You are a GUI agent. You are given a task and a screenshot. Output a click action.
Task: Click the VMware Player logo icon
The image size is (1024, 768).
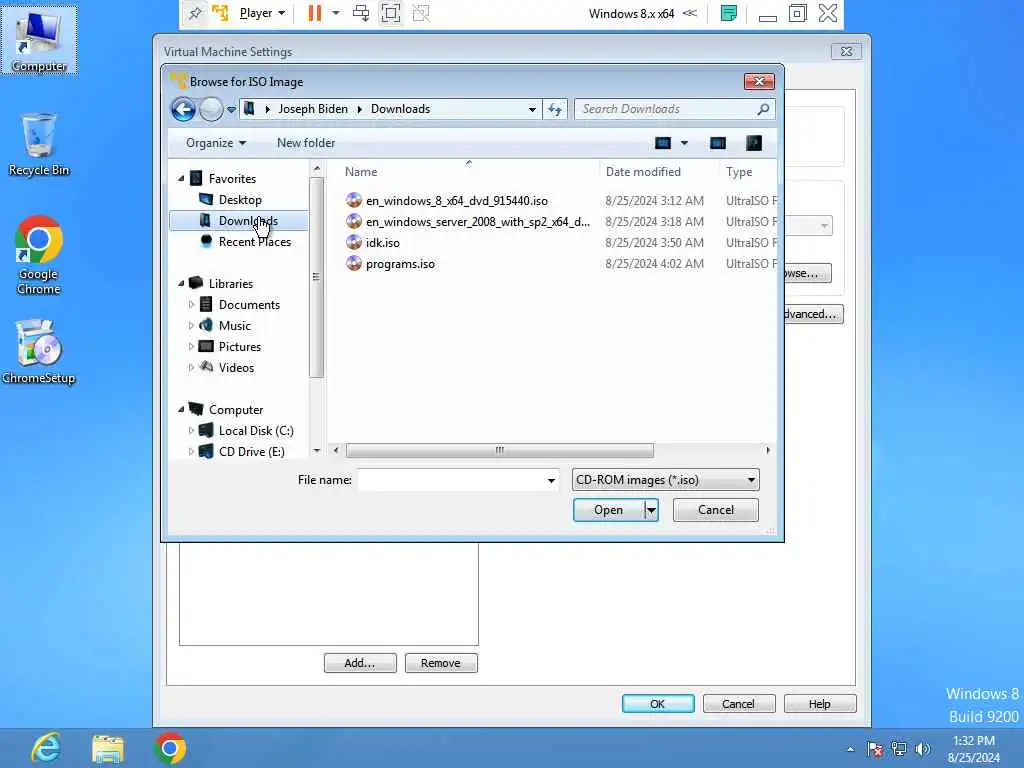[220, 13]
